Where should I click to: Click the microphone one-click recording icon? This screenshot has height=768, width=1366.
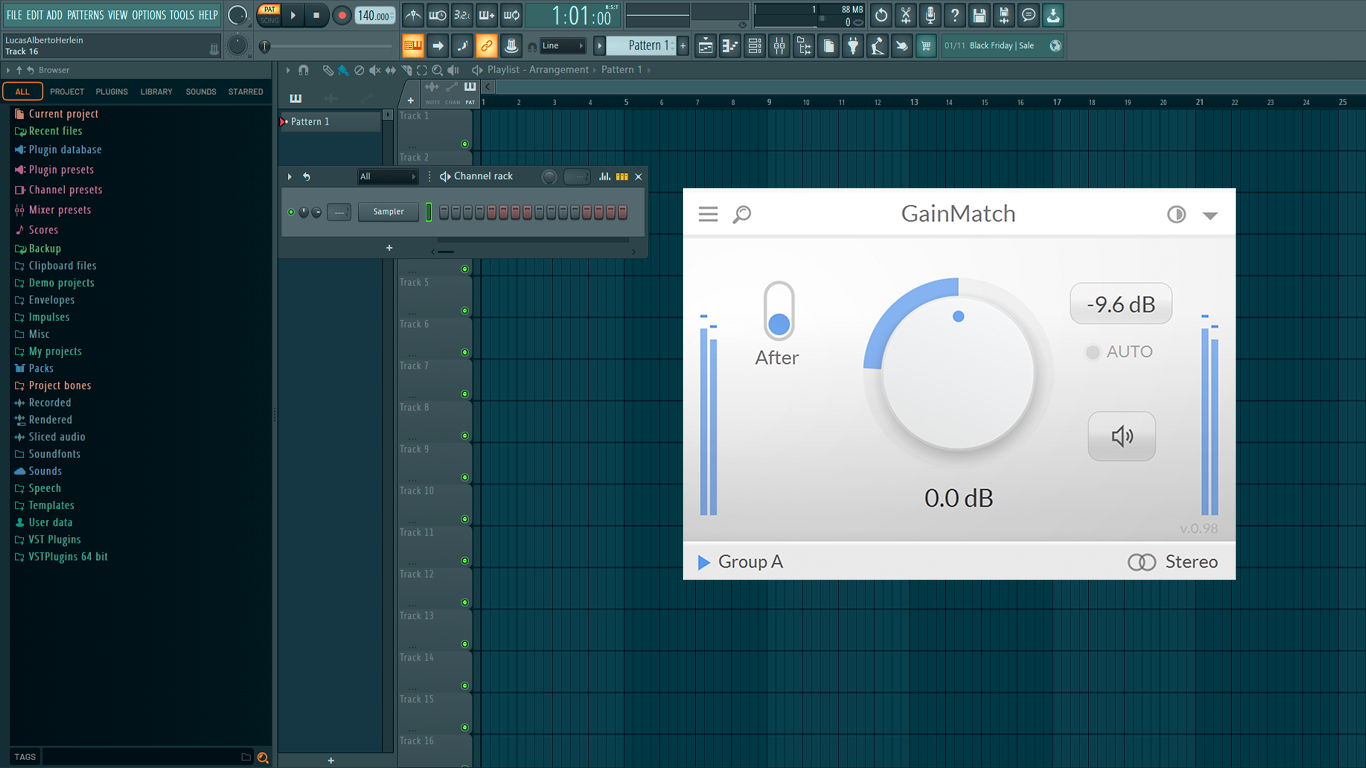point(930,15)
